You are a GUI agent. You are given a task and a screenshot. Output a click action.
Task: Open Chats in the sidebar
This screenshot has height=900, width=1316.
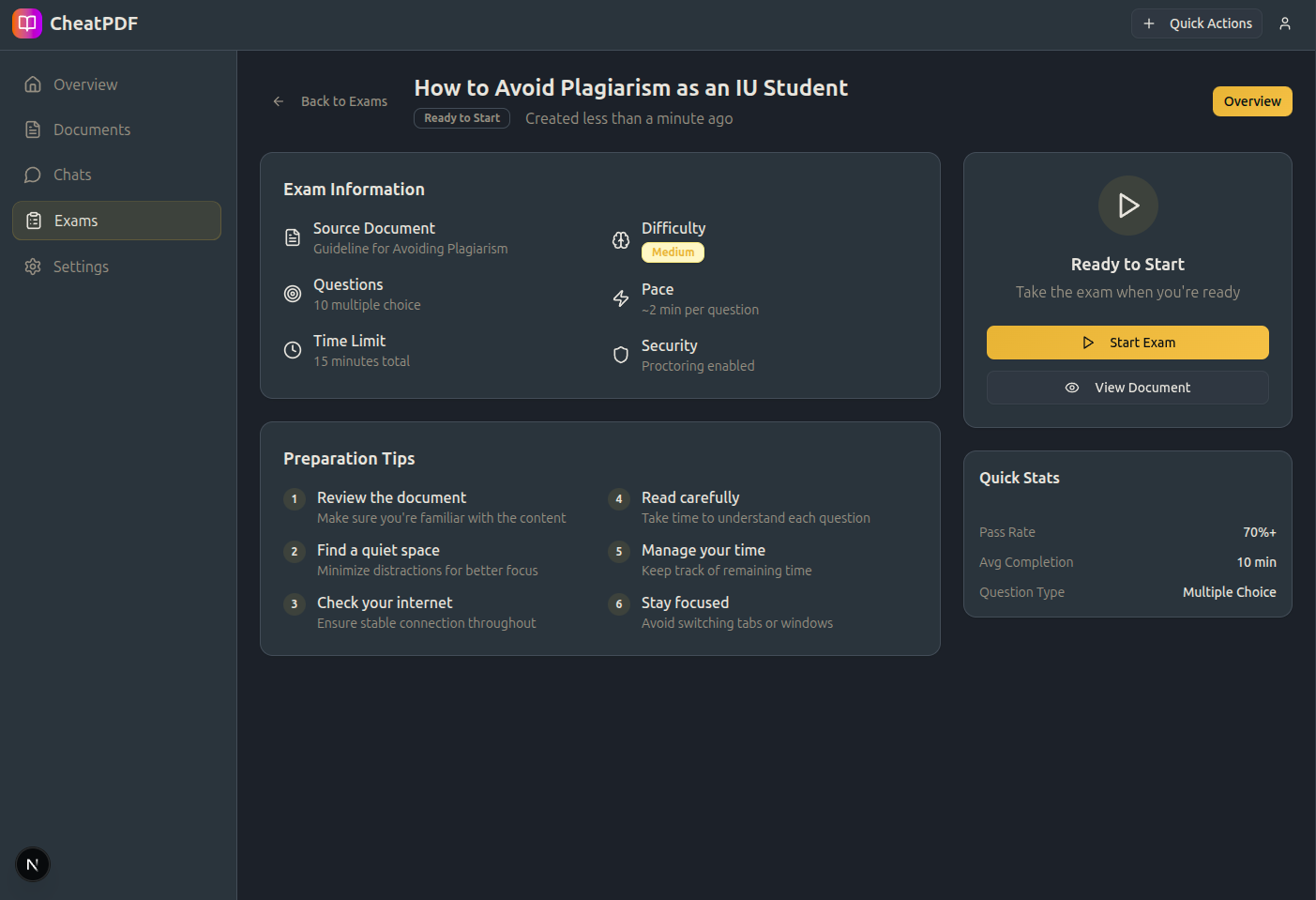tap(116, 175)
